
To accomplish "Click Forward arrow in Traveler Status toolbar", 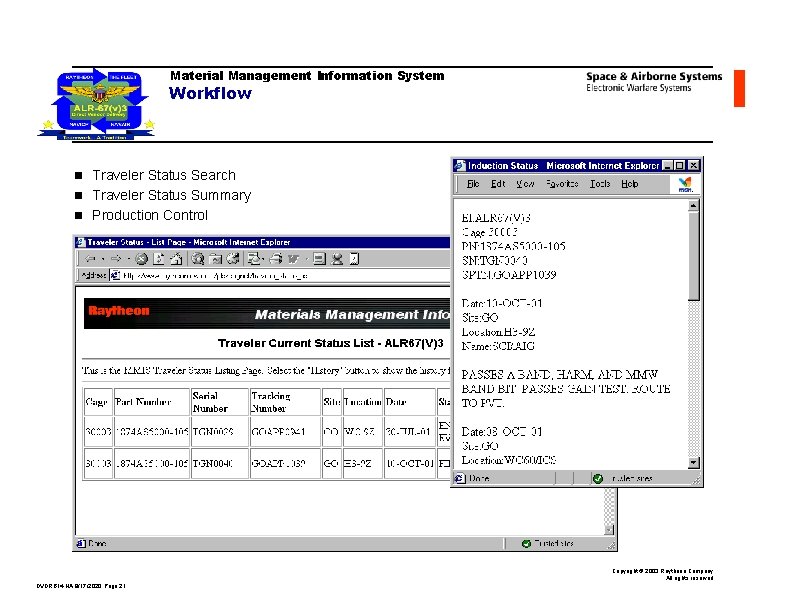I will coord(116,259).
